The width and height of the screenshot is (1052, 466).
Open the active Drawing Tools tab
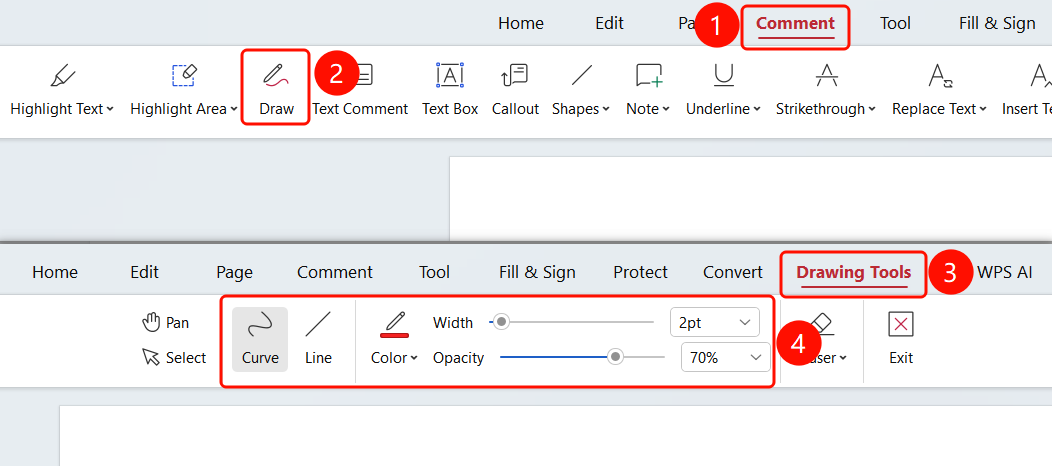point(853,272)
